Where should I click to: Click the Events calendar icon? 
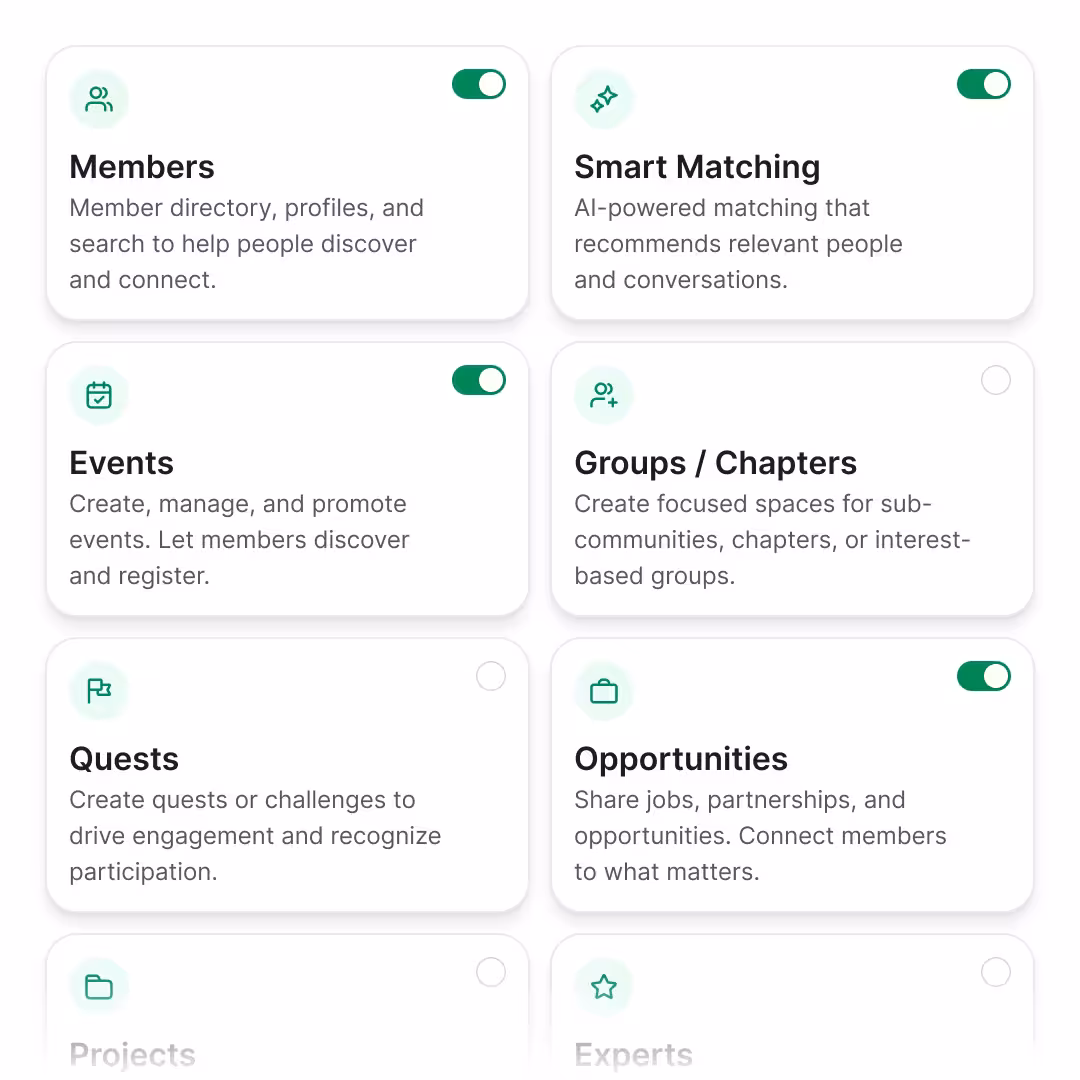pos(98,395)
